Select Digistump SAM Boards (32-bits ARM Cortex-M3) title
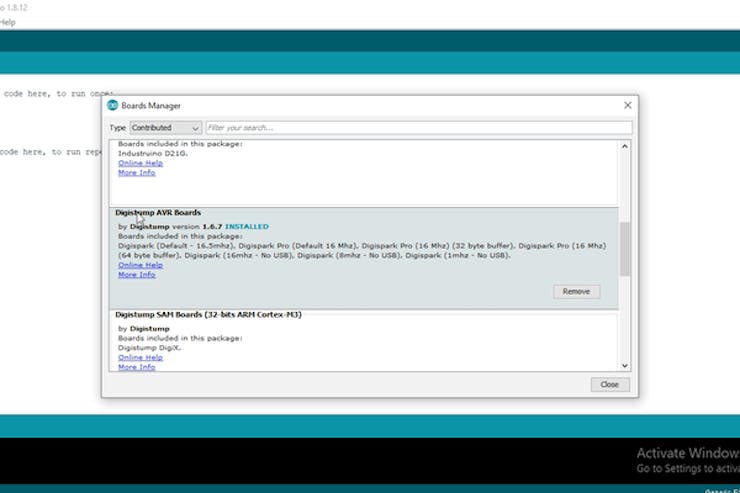The height and width of the screenshot is (493, 740). [x=208, y=315]
